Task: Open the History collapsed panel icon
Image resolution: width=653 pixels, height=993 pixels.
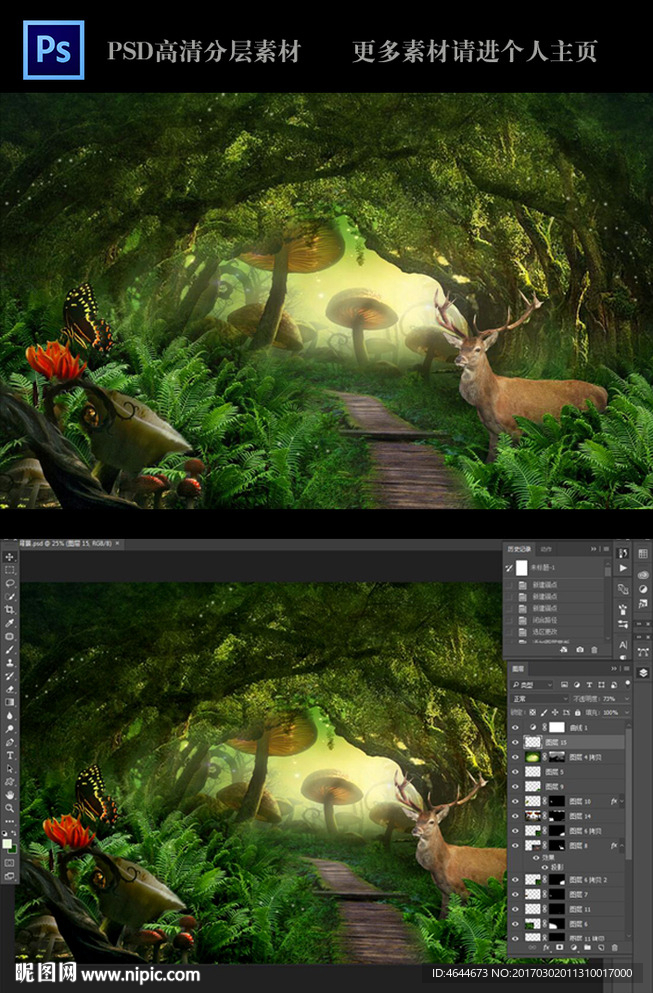Action: coord(623,553)
